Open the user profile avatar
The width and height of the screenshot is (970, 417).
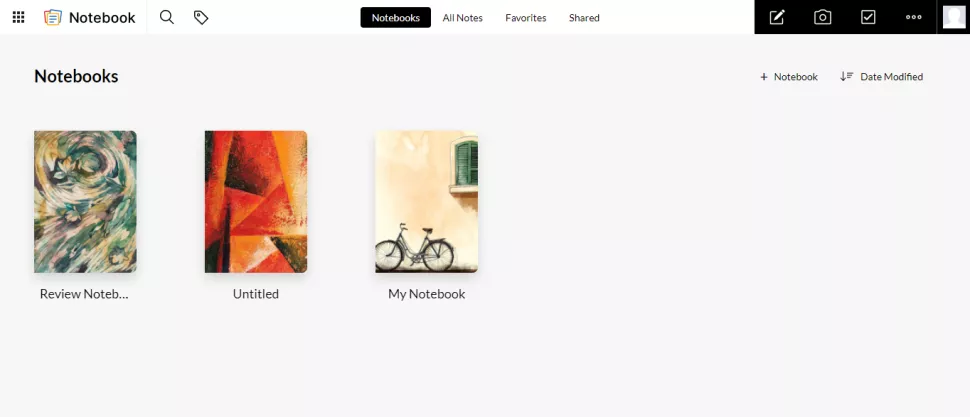(953, 17)
